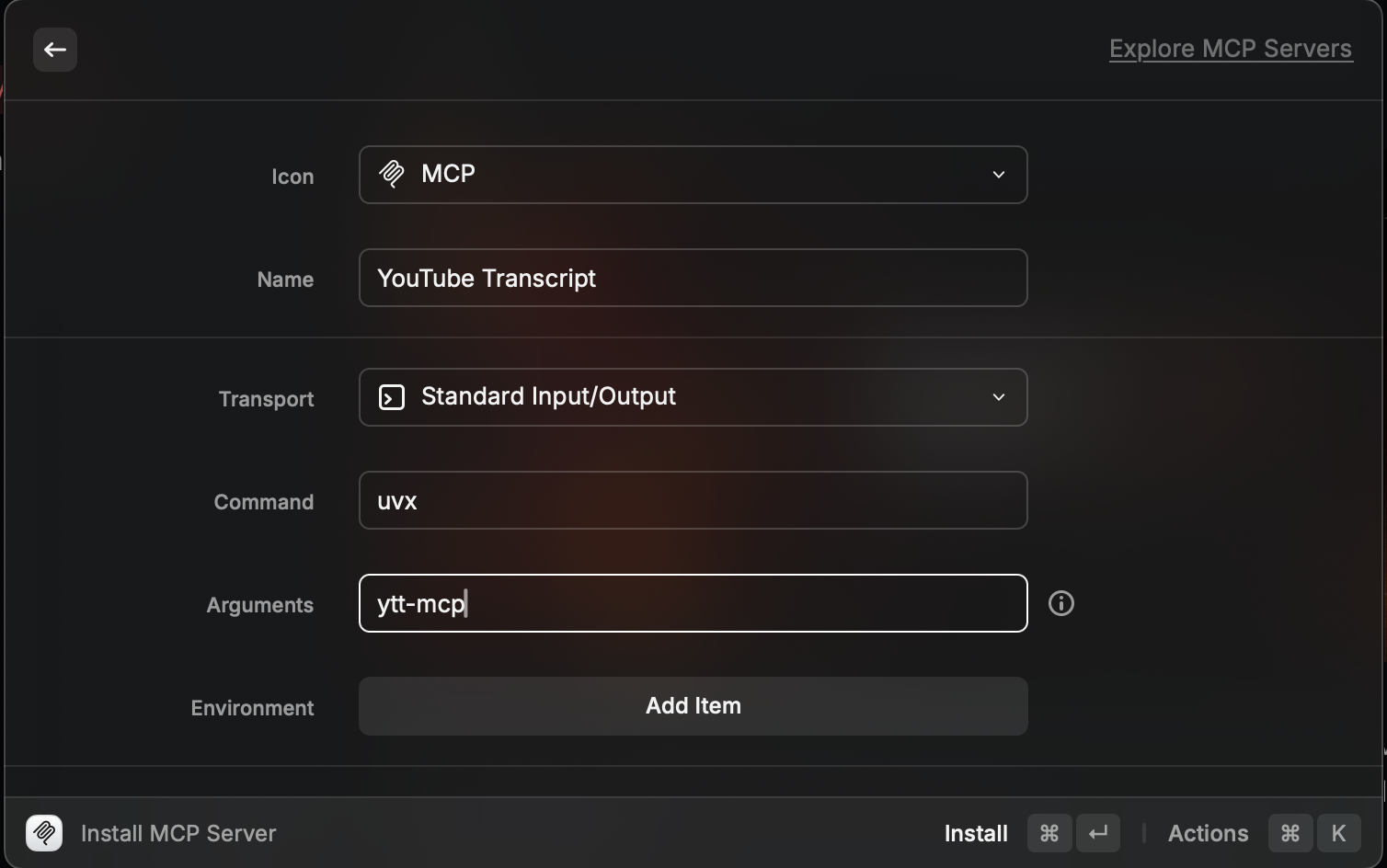The image size is (1387, 868).
Task: Go back using the arrow button
Action: (x=55, y=50)
